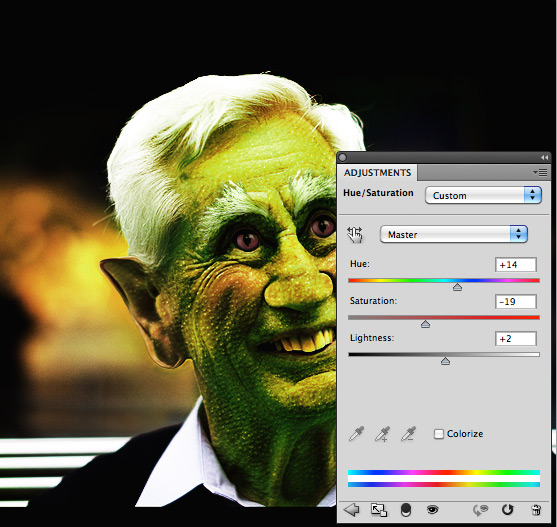Toggle layer visibility eye icon
557x527 pixels.
pyautogui.click(x=432, y=510)
